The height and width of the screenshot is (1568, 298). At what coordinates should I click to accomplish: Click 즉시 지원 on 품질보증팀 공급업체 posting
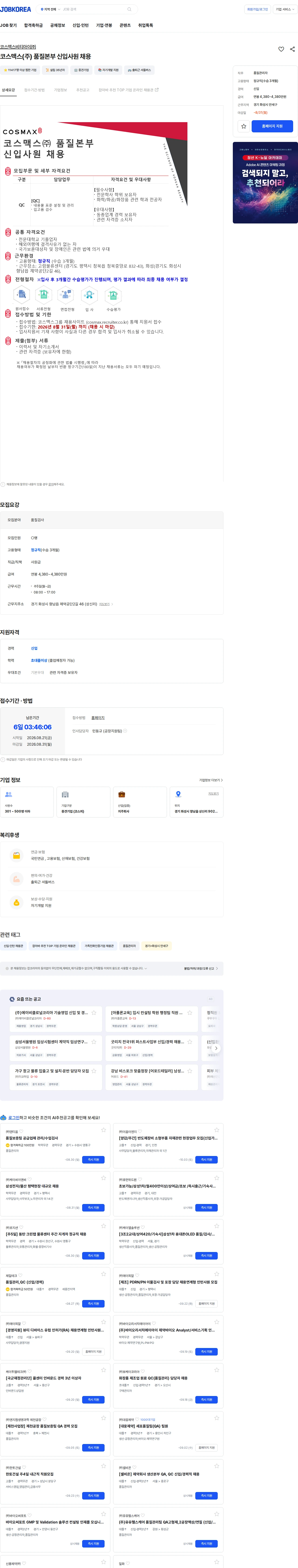(93, 1160)
